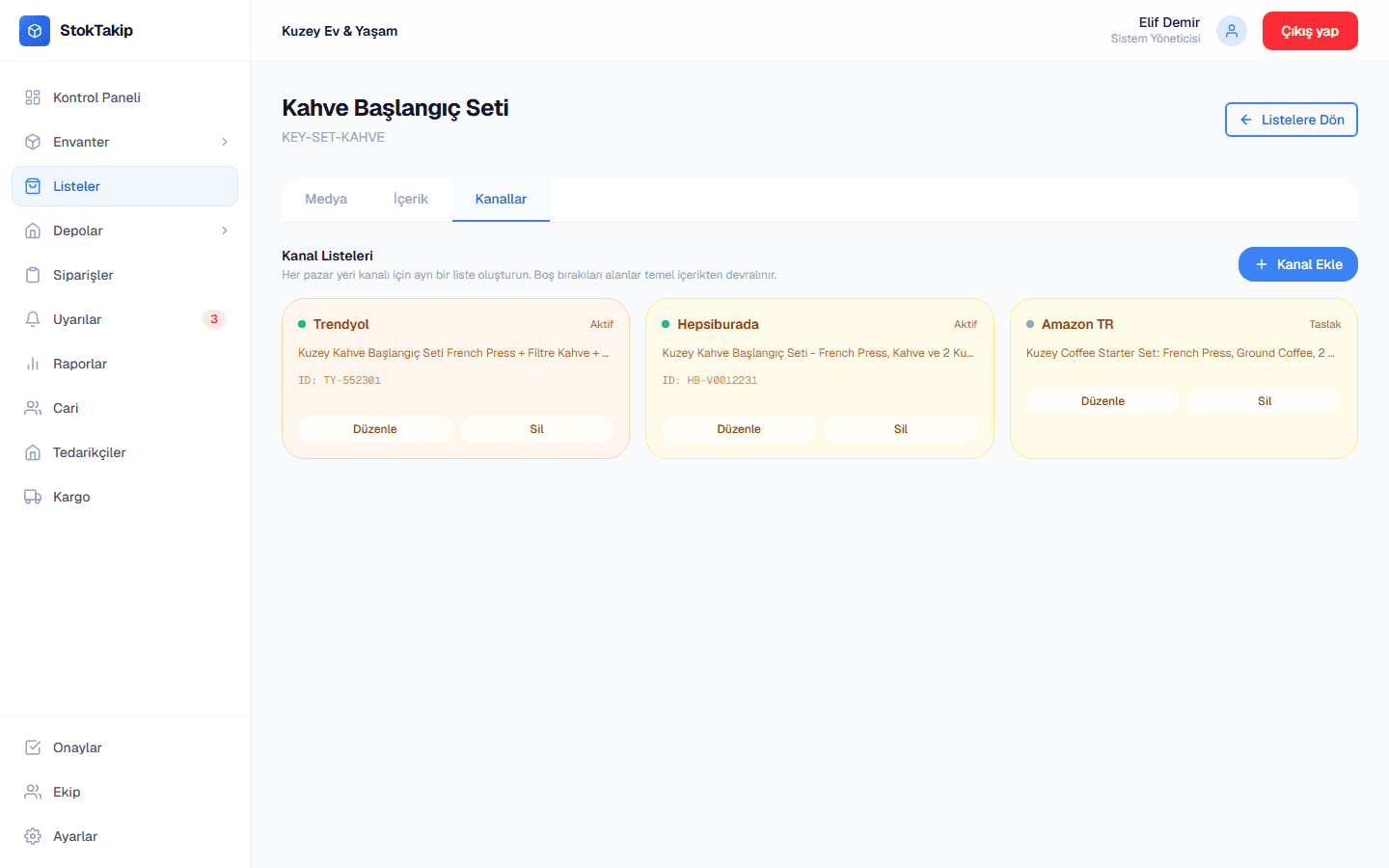Open Tedarikçiler building icon
The width and height of the screenshot is (1389, 868).
click(x=33, y=452)
